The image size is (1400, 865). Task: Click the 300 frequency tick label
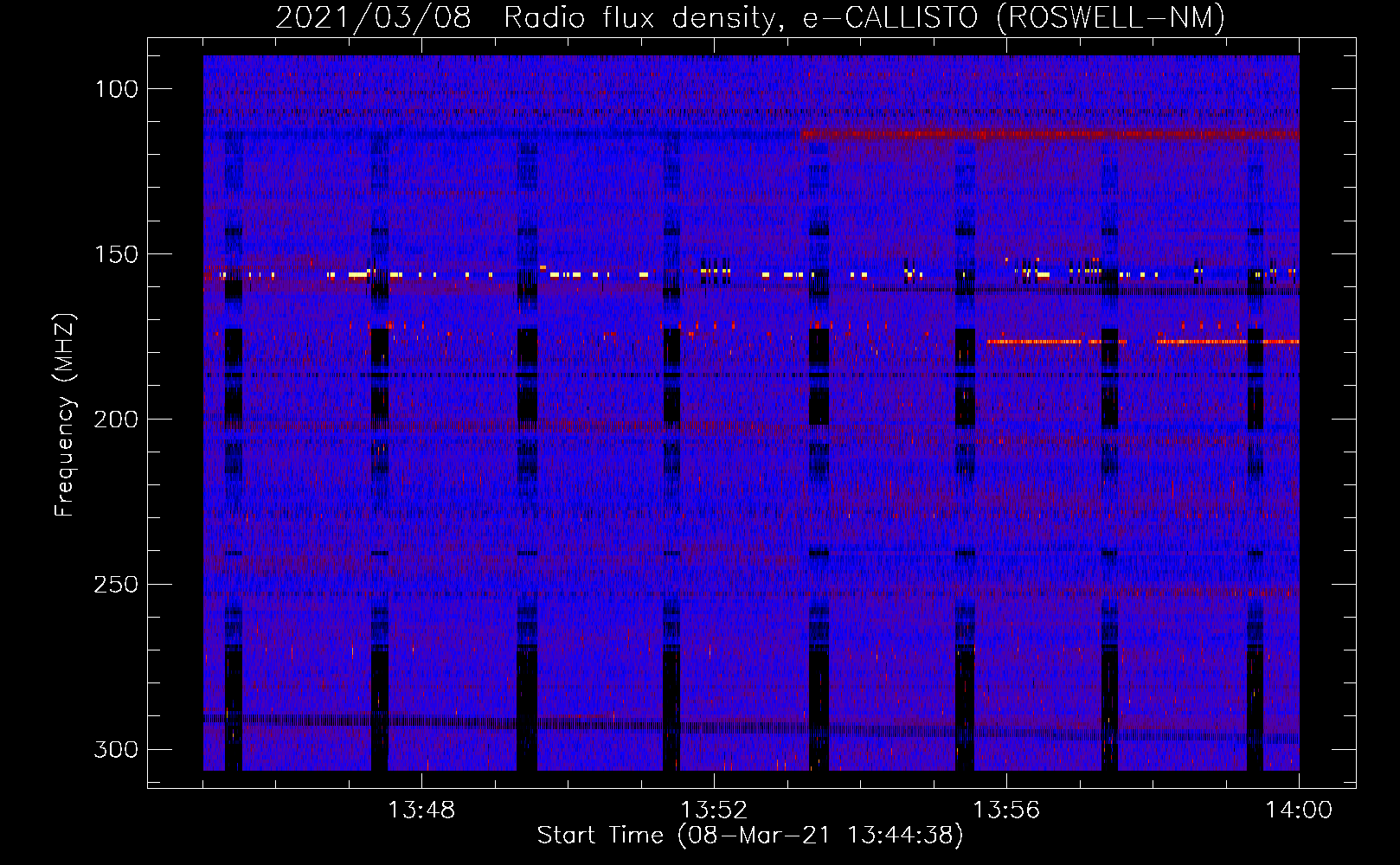tap(116, 749)
